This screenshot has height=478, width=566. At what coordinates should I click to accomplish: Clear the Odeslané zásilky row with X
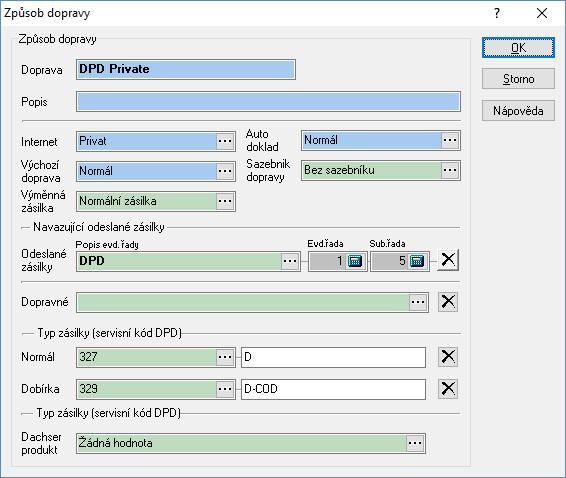coord(448,260)
